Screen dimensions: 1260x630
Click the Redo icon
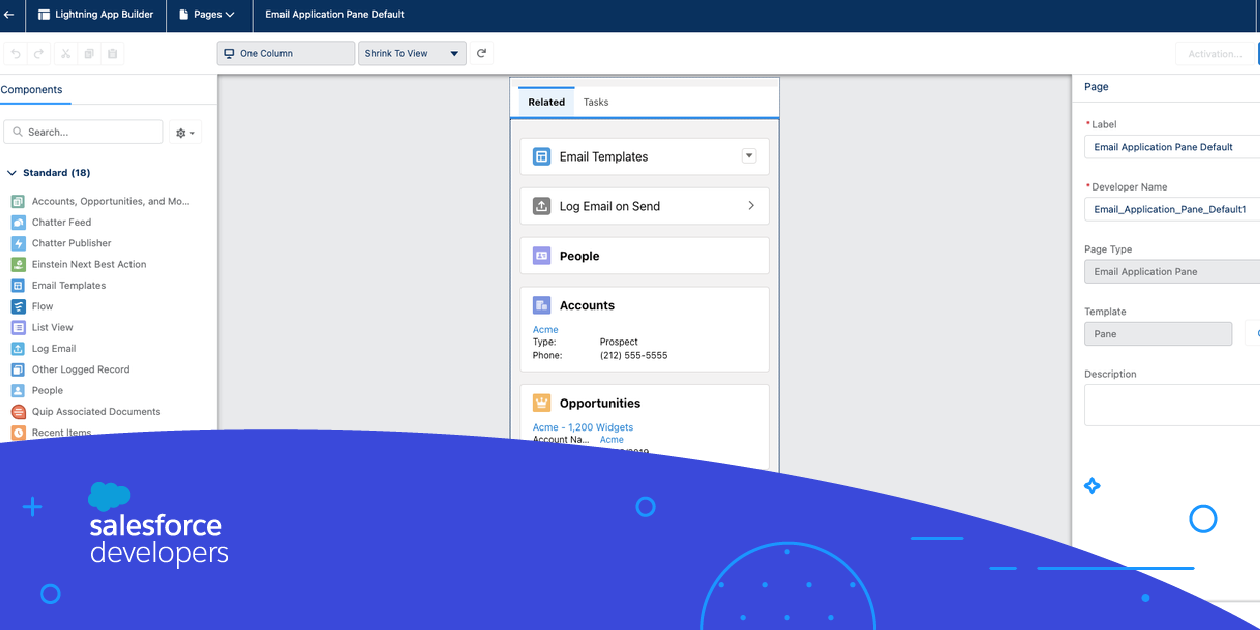(x=39, y=54)
